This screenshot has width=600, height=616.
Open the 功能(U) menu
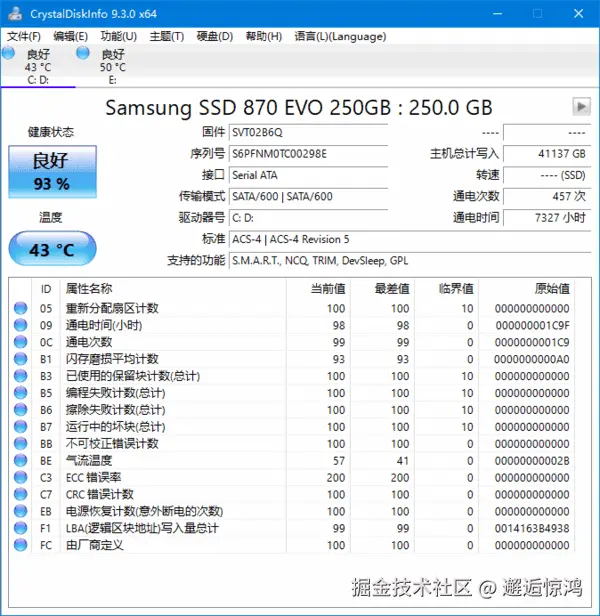tap(119, 37)
